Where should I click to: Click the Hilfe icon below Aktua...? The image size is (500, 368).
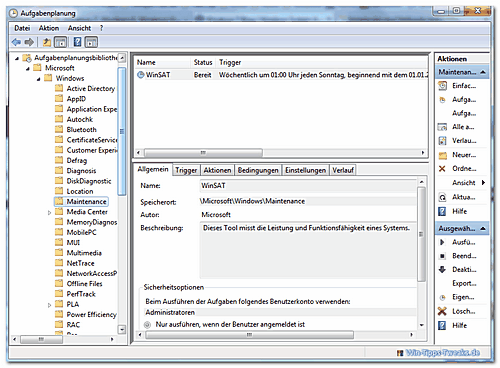pyautogui.click(x=442, y=211)
